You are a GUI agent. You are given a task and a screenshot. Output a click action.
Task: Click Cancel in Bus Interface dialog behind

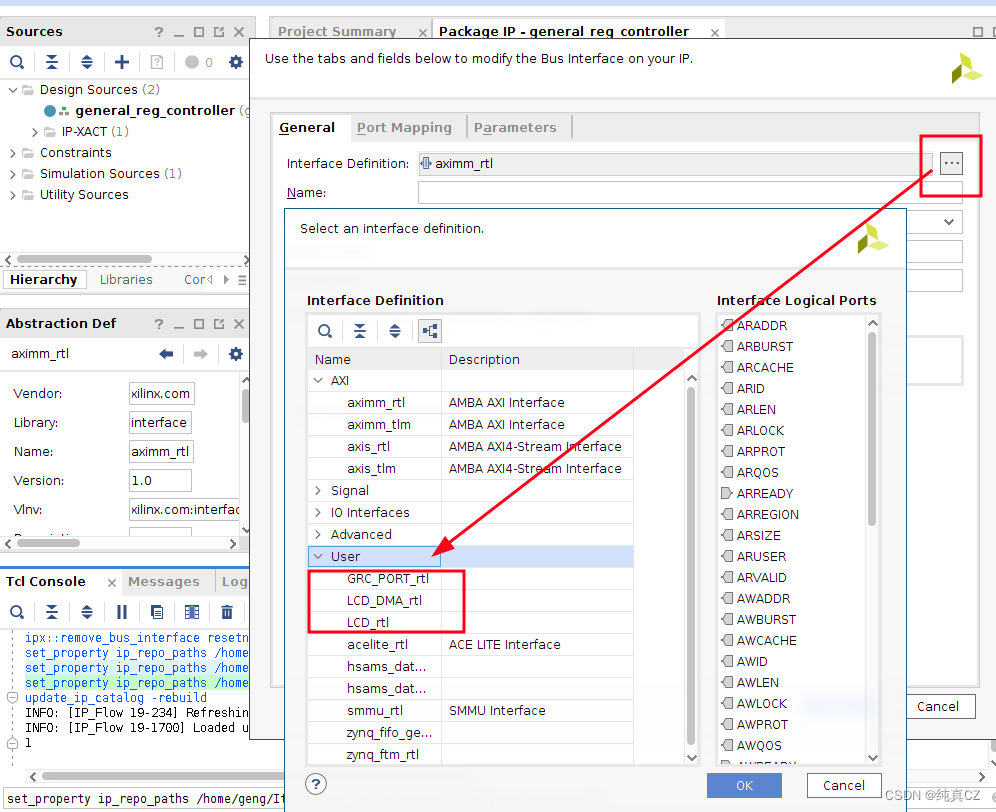(938, 707)
